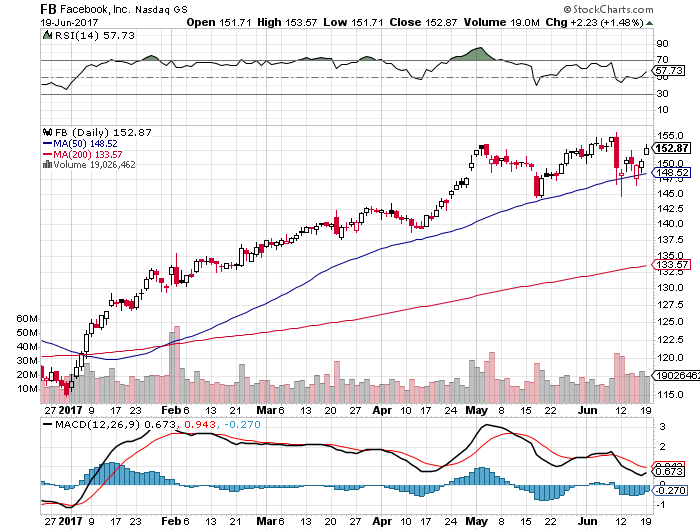Viewport: 700px width, 530px height.
Task: Click the 2017 year label under MACD panel
Action: [x=68, y=522]
